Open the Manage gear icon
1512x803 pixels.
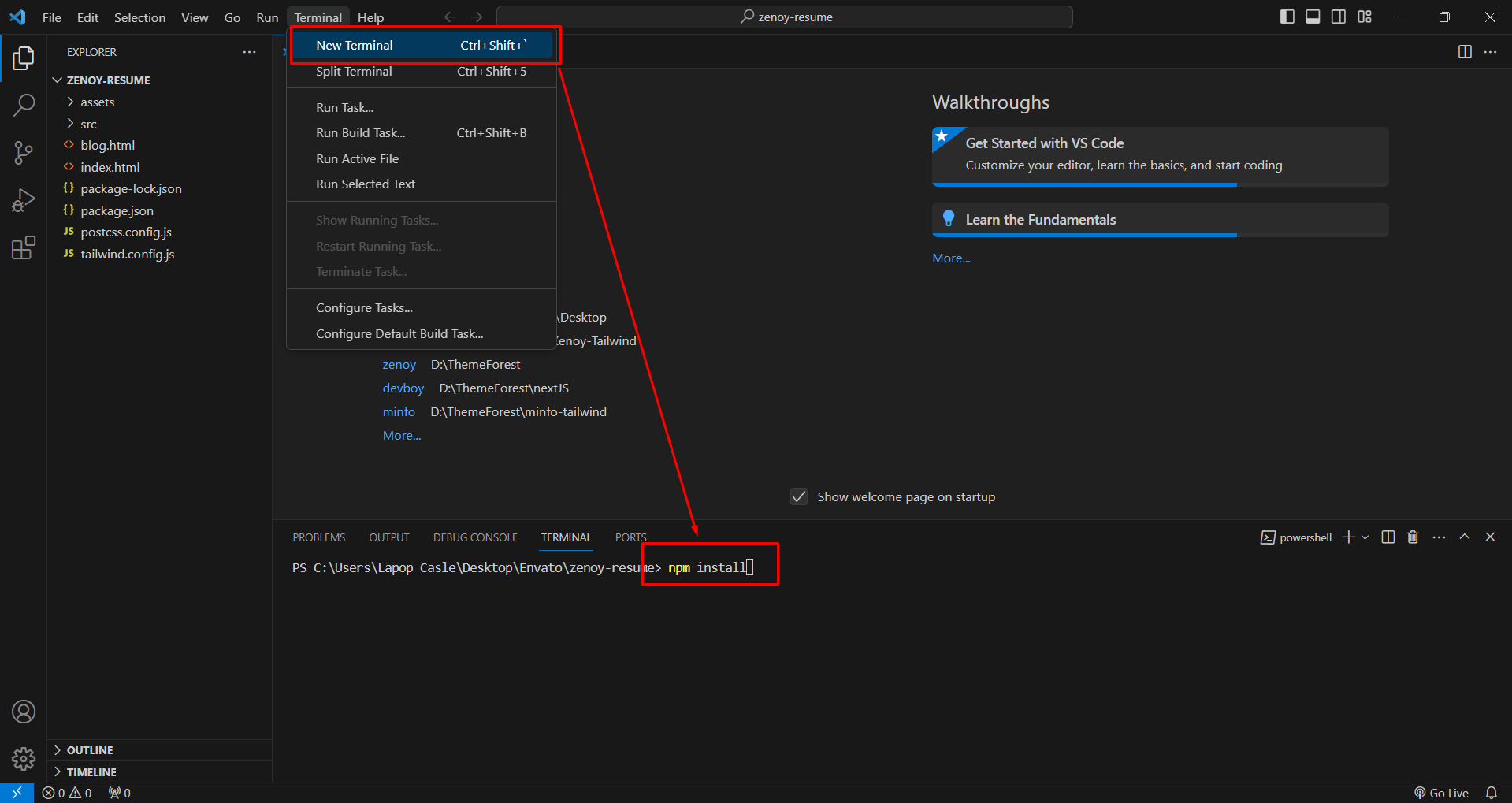(24, 758)
